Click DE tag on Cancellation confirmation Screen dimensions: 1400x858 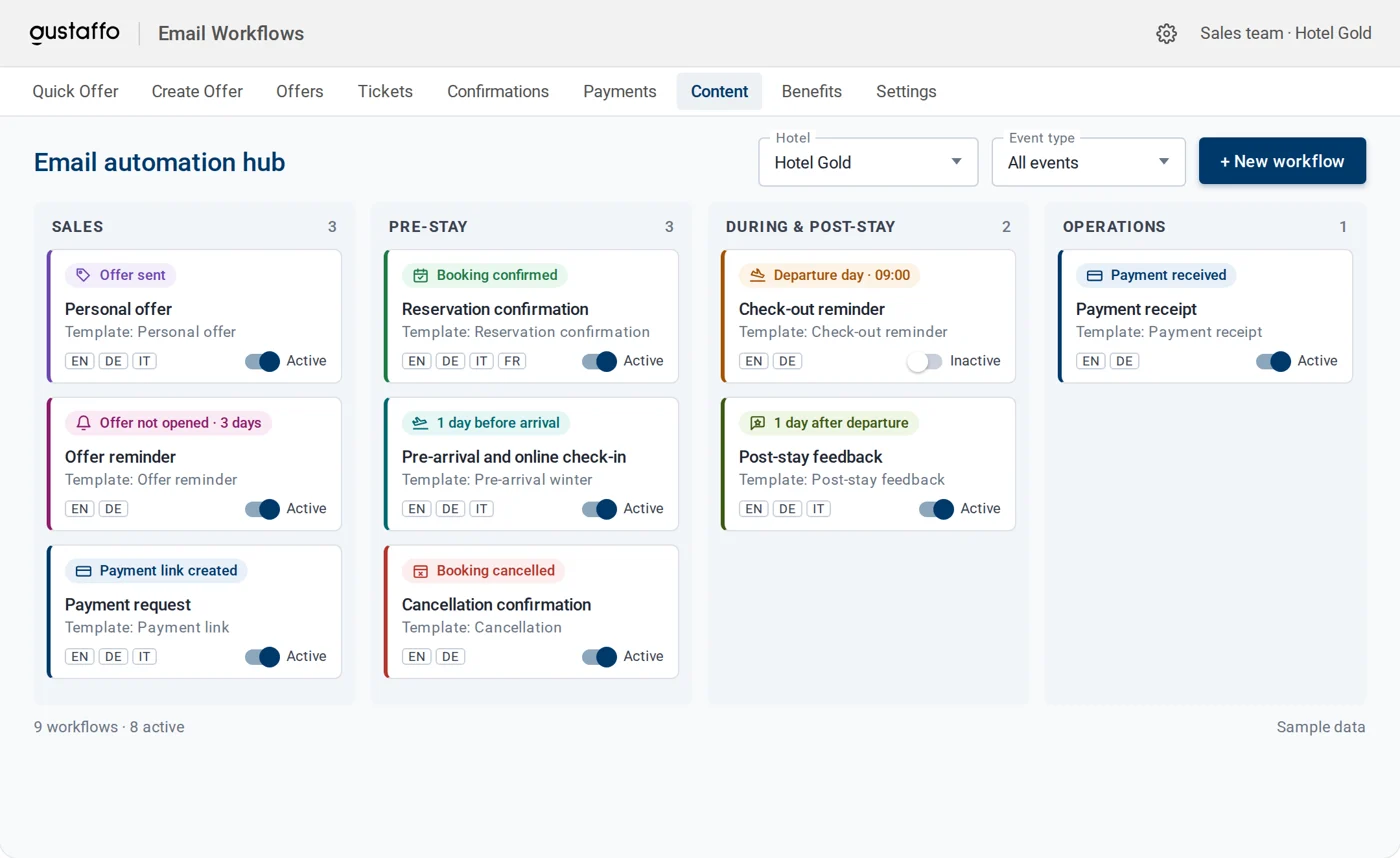[450, 657]
